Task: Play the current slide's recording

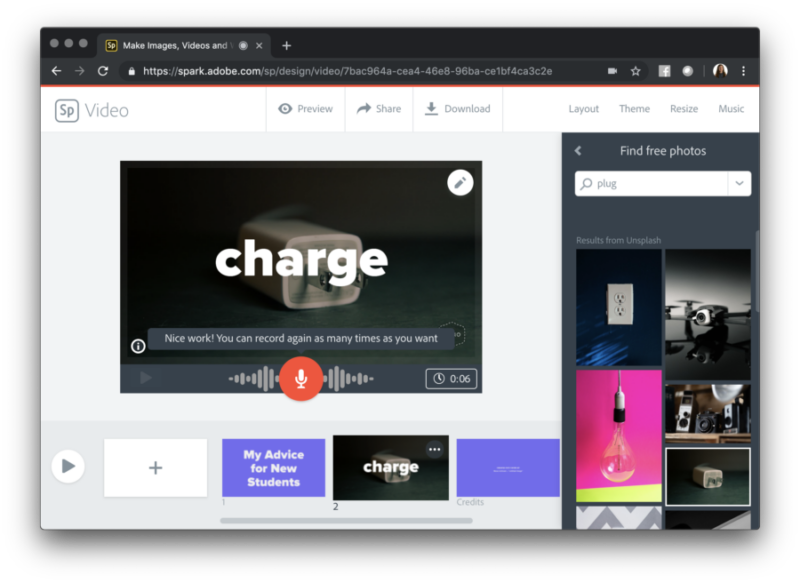Action: 146,378
